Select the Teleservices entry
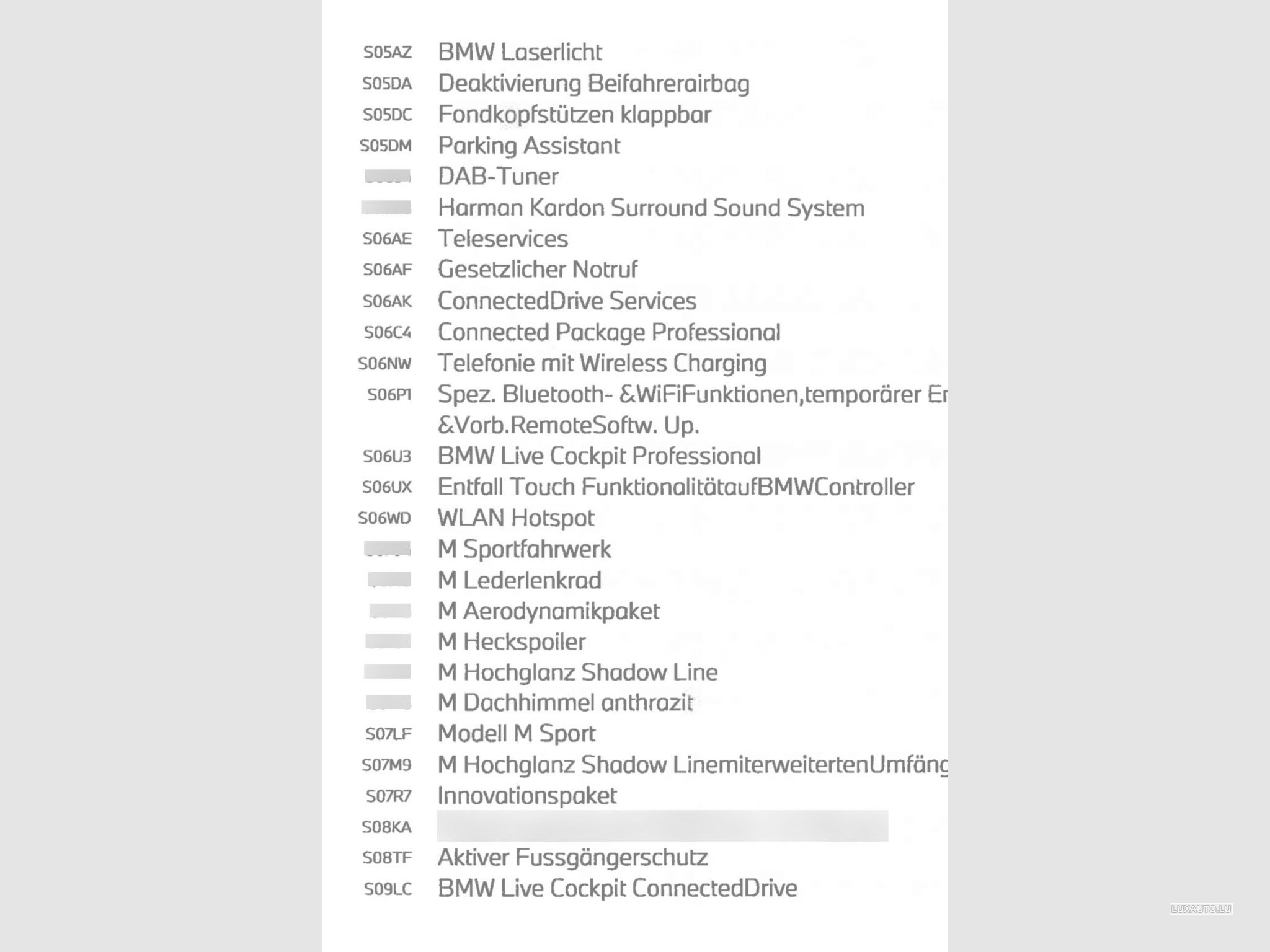1270x952 pixels. point(503,239)
